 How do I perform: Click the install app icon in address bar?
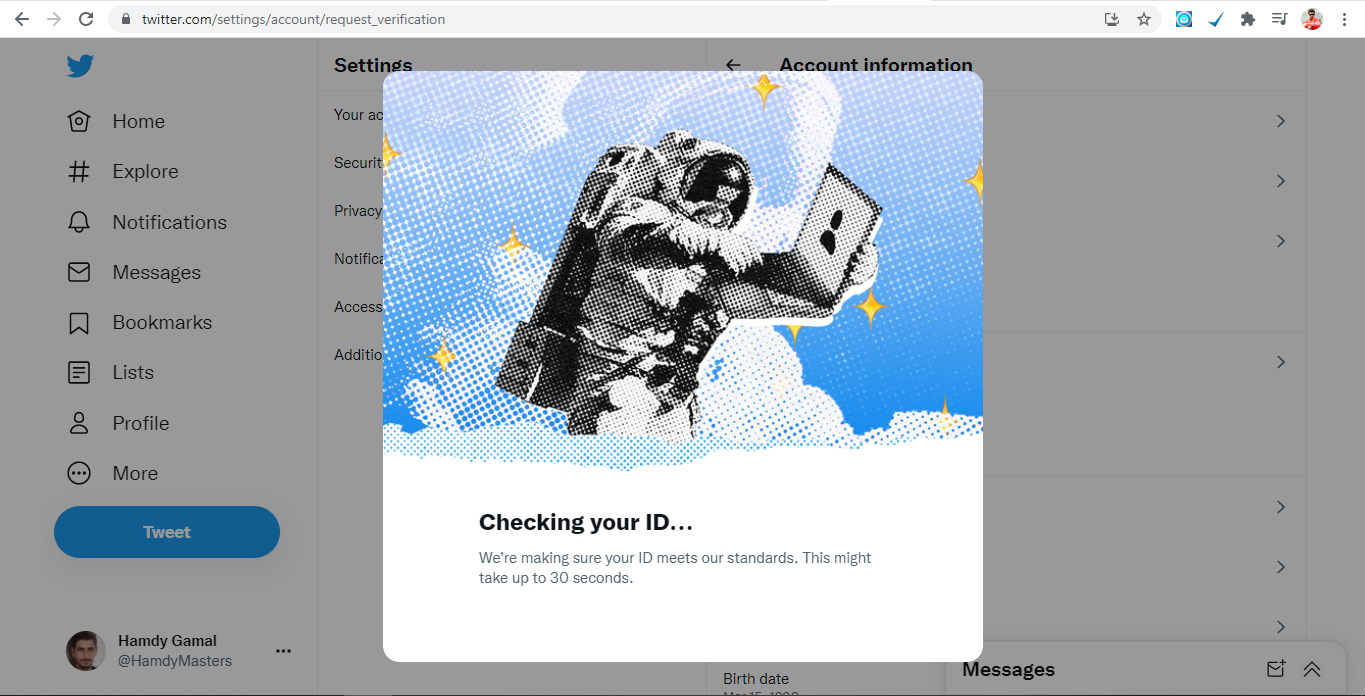pyautogui.click(x=1112, y=19)
